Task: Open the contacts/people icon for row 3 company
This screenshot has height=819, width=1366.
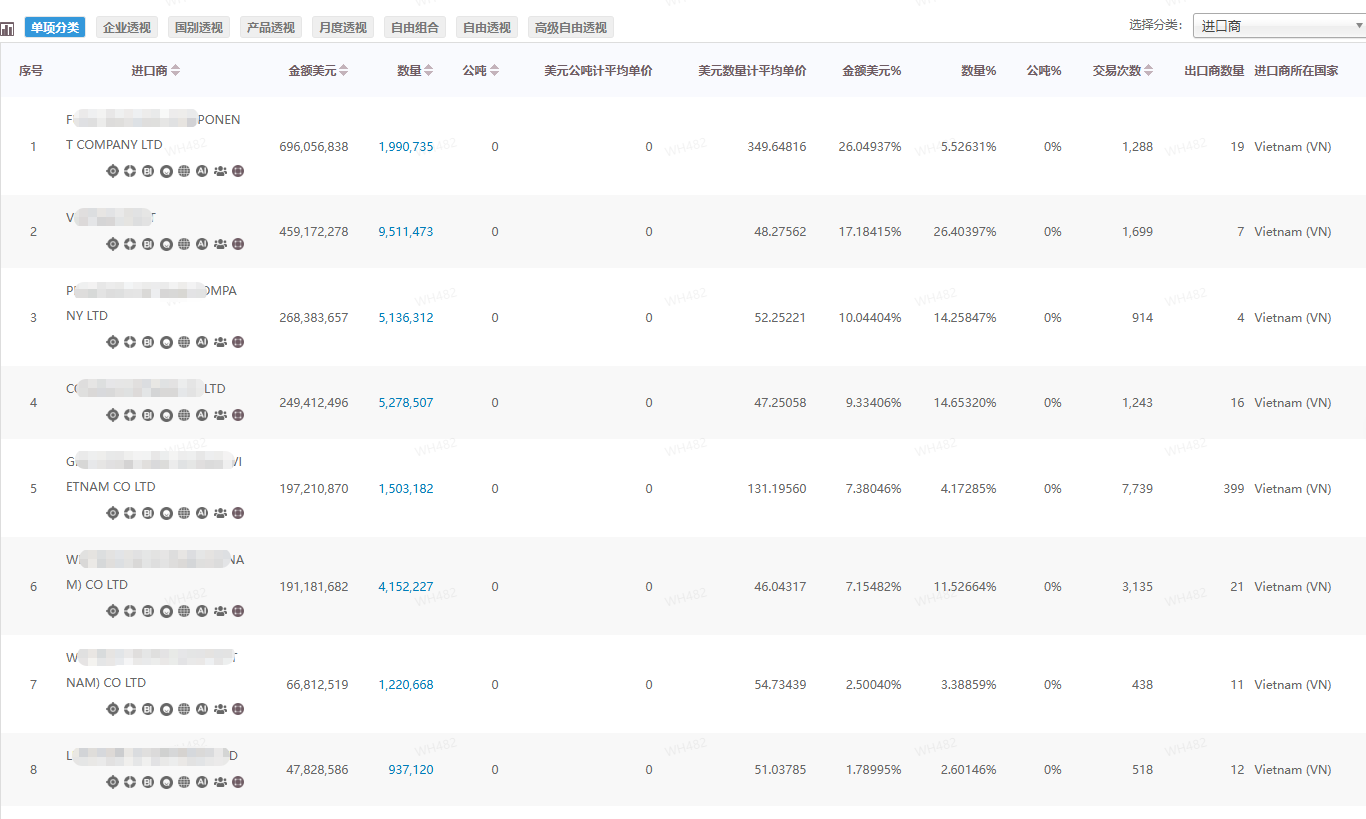Action: (220, 341)
